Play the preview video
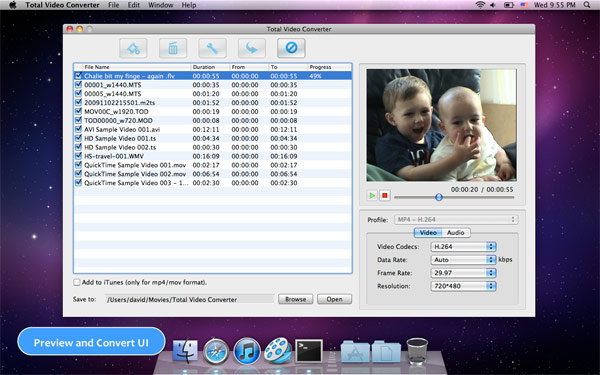 click(x=372, y=196)
